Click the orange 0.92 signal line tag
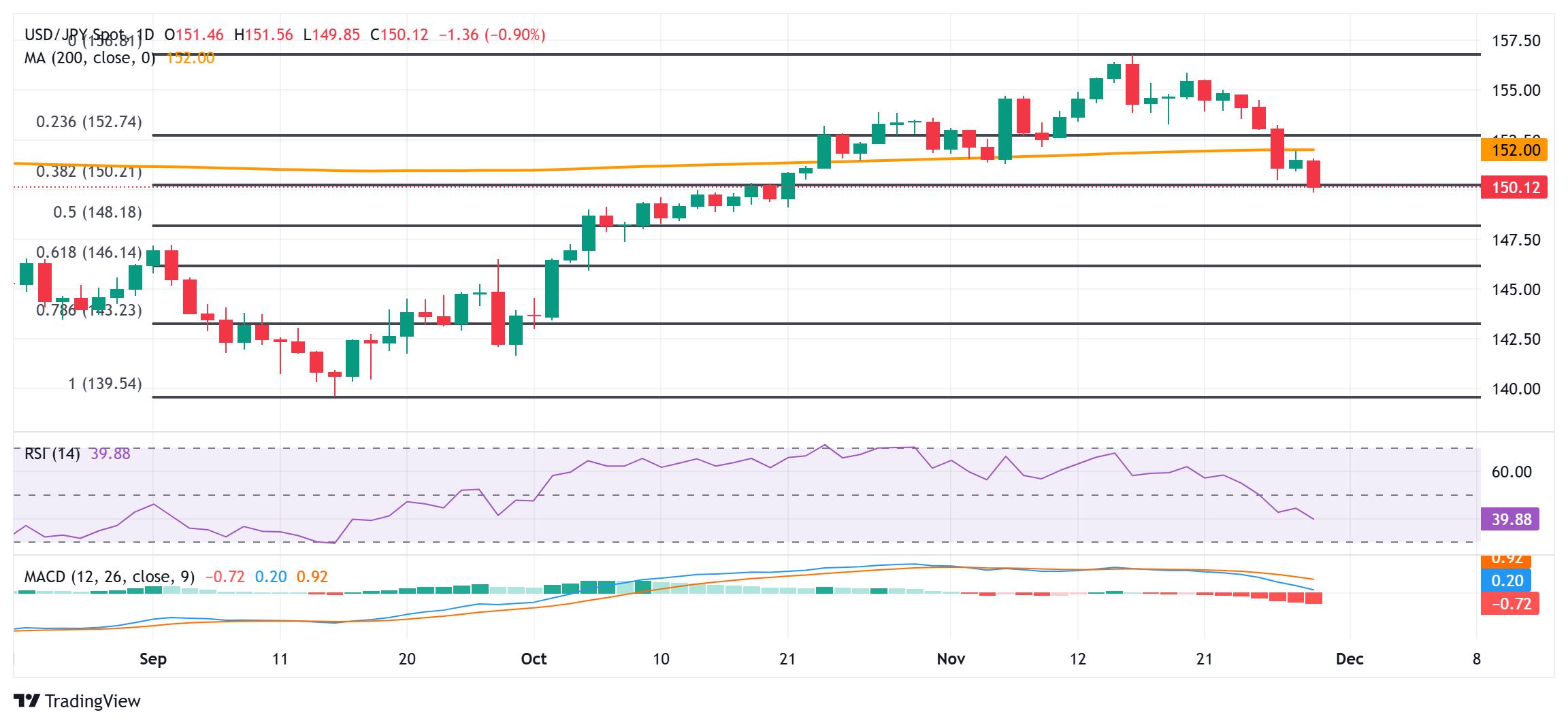This screenshot has width=1568, height=725. (x=1506, y=560)
